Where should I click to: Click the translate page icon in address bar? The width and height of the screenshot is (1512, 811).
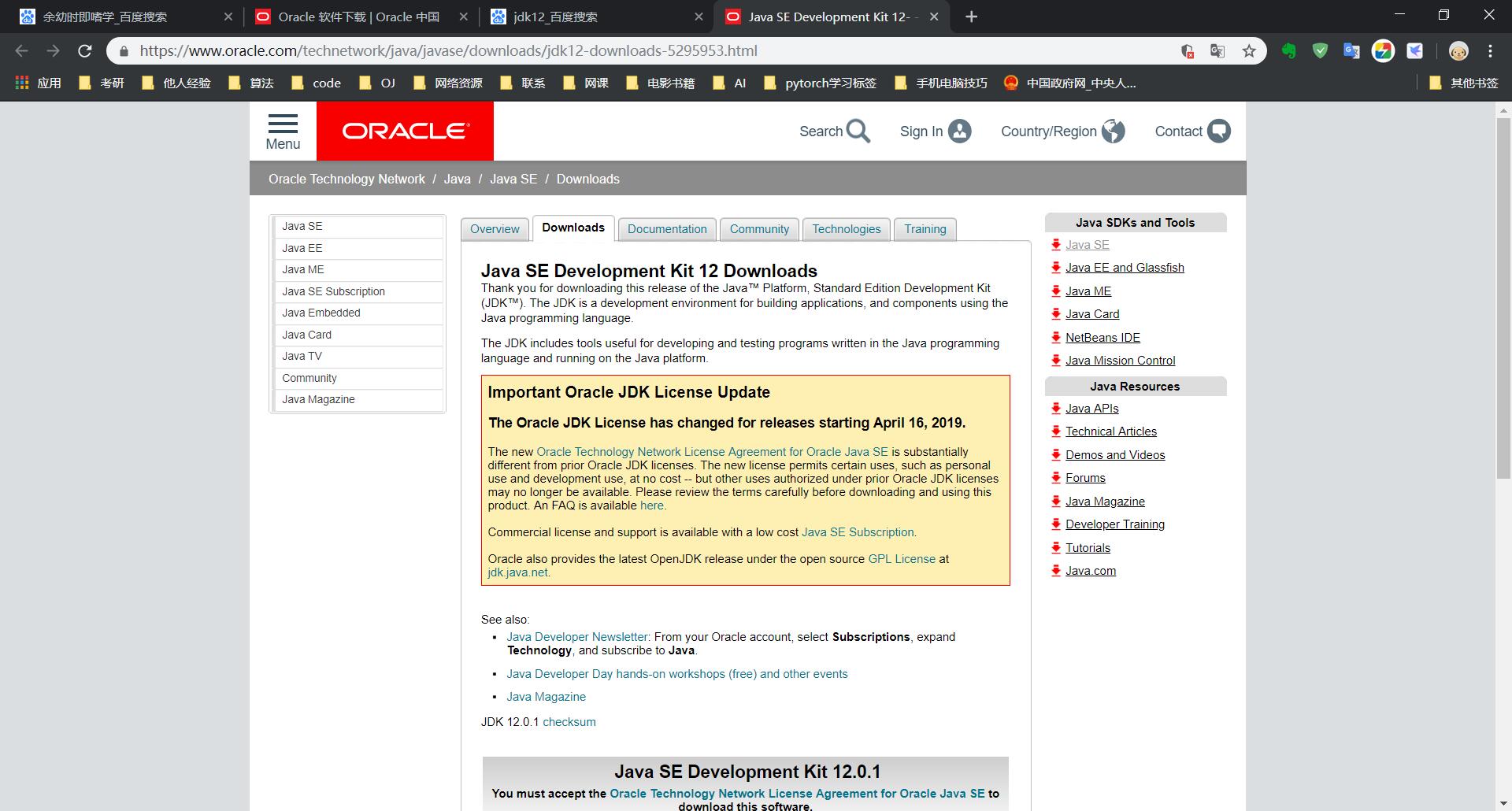click(x=1217, y=51)
